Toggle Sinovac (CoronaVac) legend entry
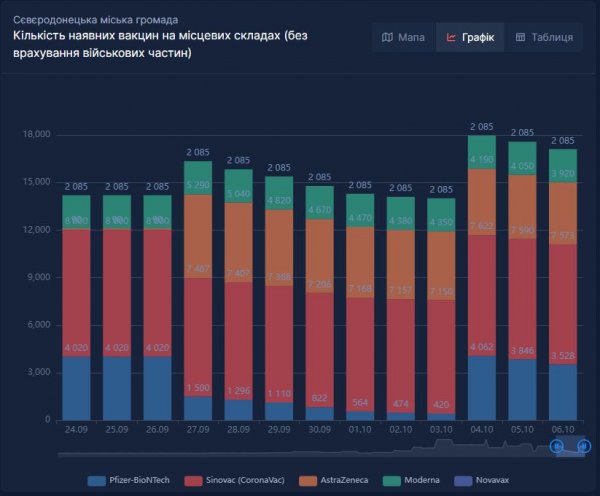 point(234,480)
